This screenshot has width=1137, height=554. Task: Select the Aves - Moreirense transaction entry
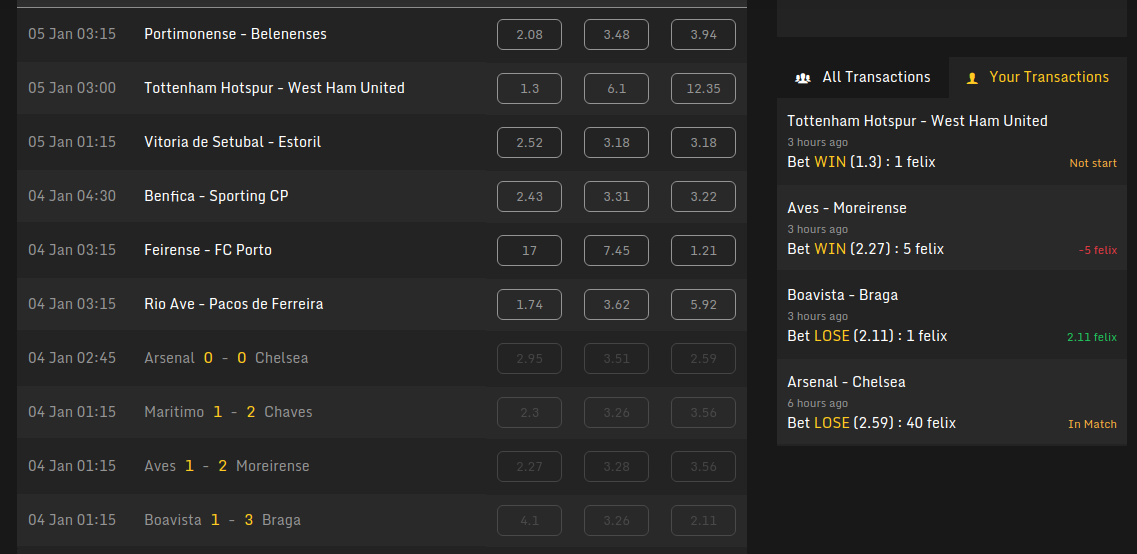[952, 228]
